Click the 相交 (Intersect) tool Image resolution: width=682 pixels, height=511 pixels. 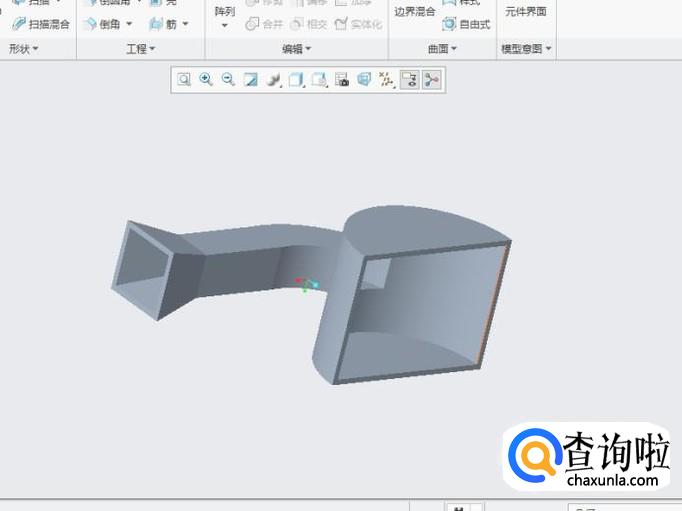click(x=309, y=24)
